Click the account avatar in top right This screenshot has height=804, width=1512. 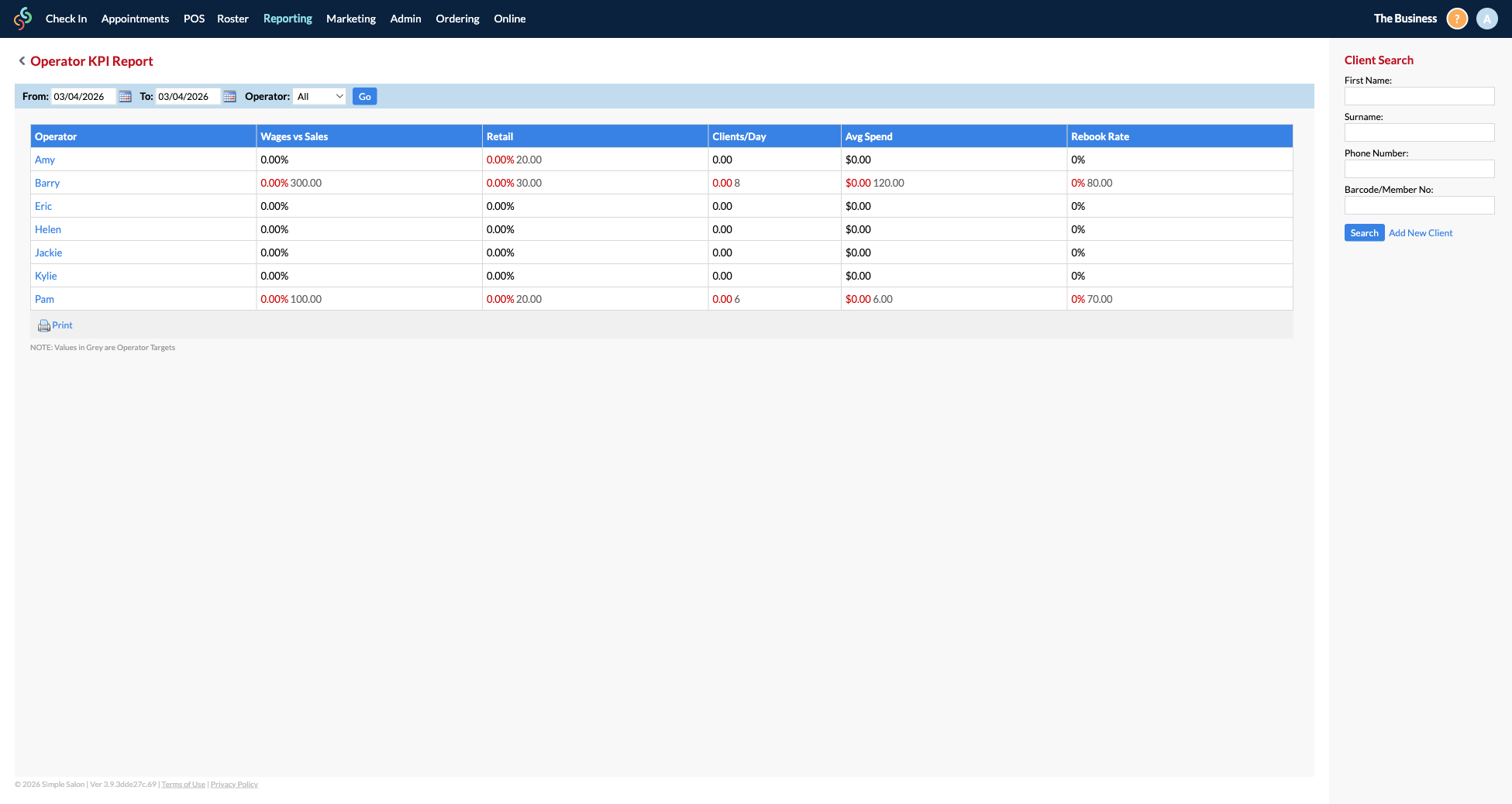[x=1486, y=18]
